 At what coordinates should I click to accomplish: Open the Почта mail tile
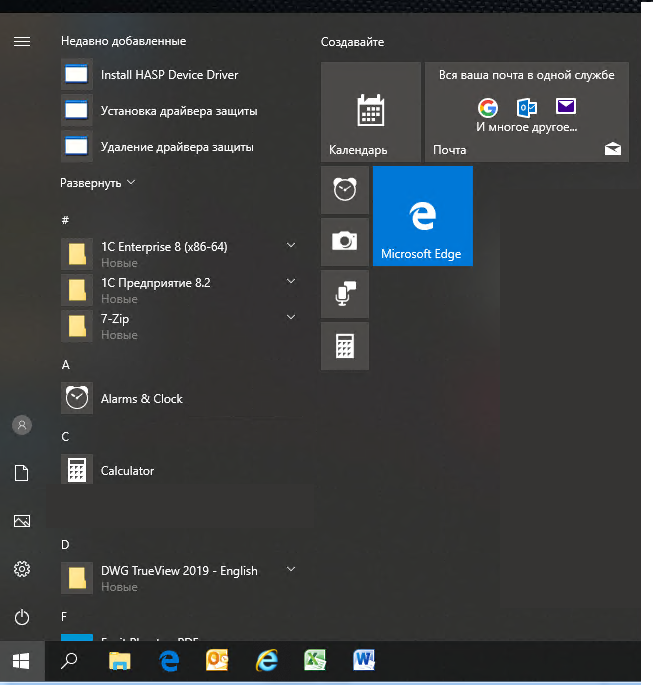527,112
